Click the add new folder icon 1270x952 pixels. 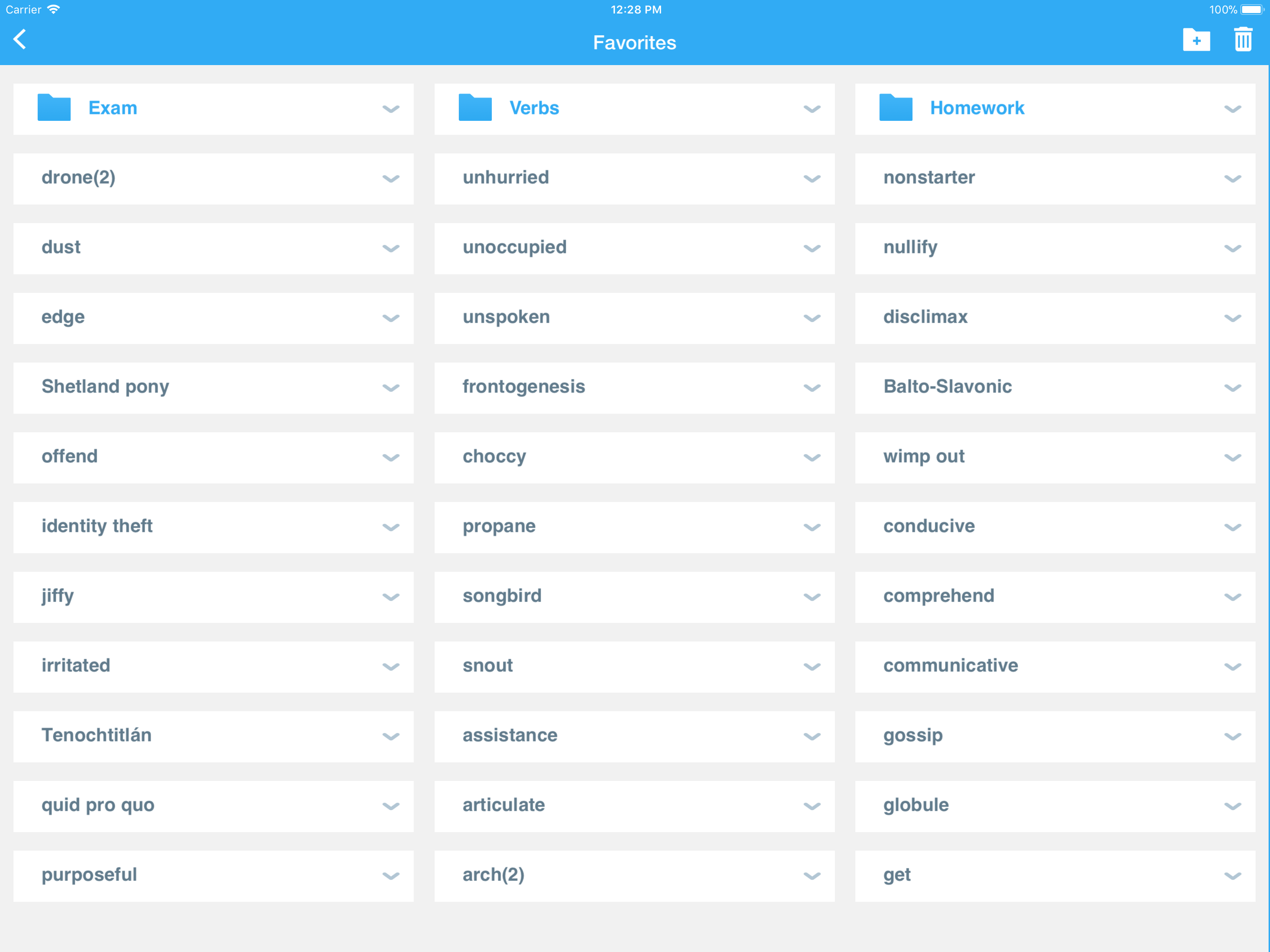pos(1196,40)
